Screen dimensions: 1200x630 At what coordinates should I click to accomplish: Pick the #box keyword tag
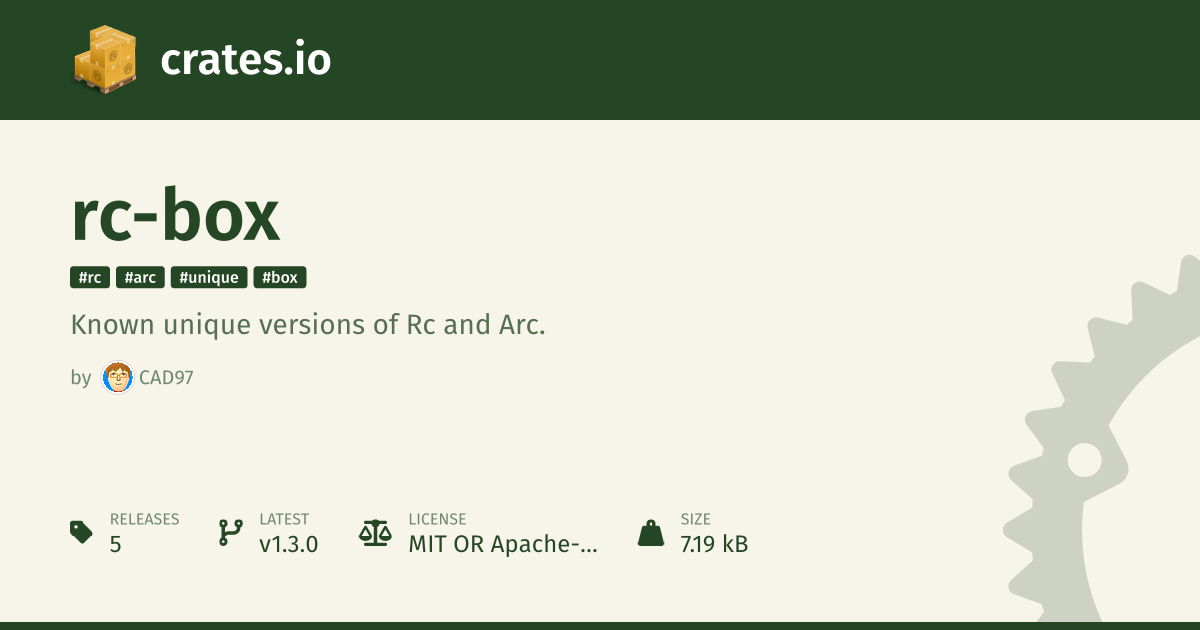point(280,278)
